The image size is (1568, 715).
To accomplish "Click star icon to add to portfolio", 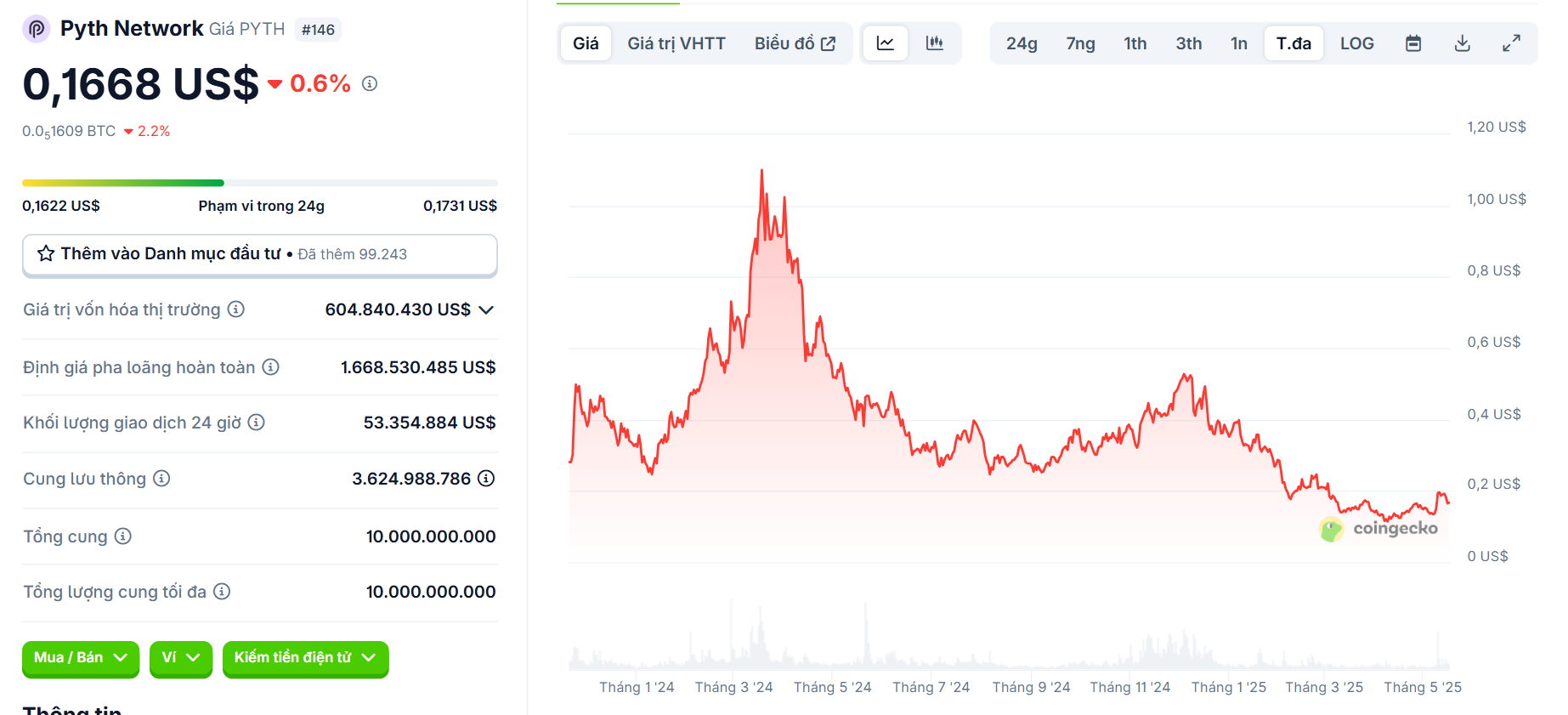I will tap(46, 253).
